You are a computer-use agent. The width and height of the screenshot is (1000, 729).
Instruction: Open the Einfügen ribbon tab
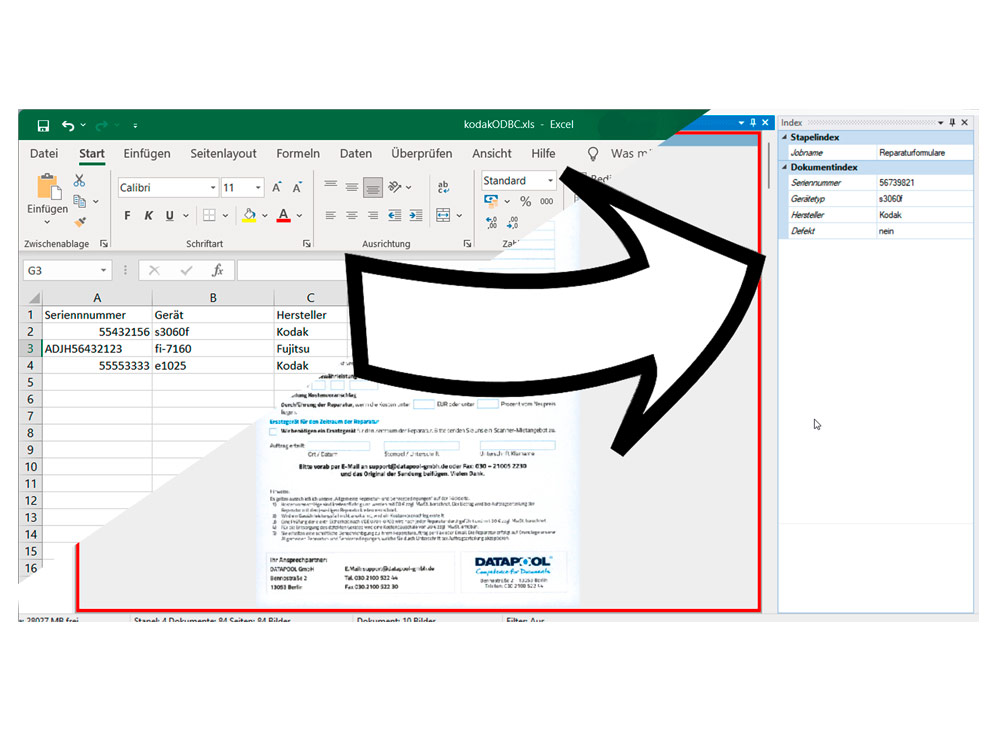[147, 154]
